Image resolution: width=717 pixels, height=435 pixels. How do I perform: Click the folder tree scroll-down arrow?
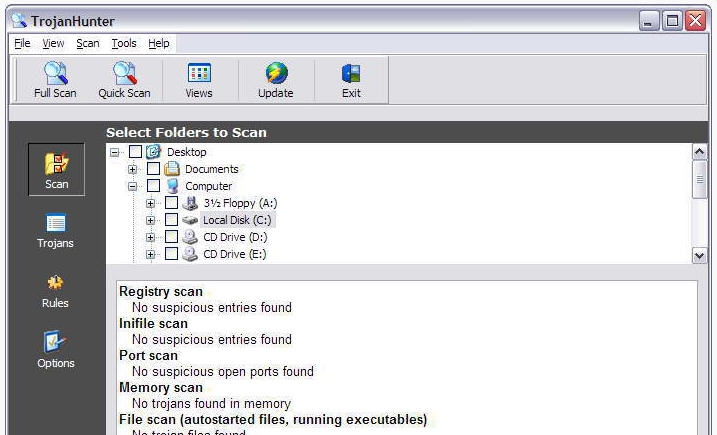700,255
